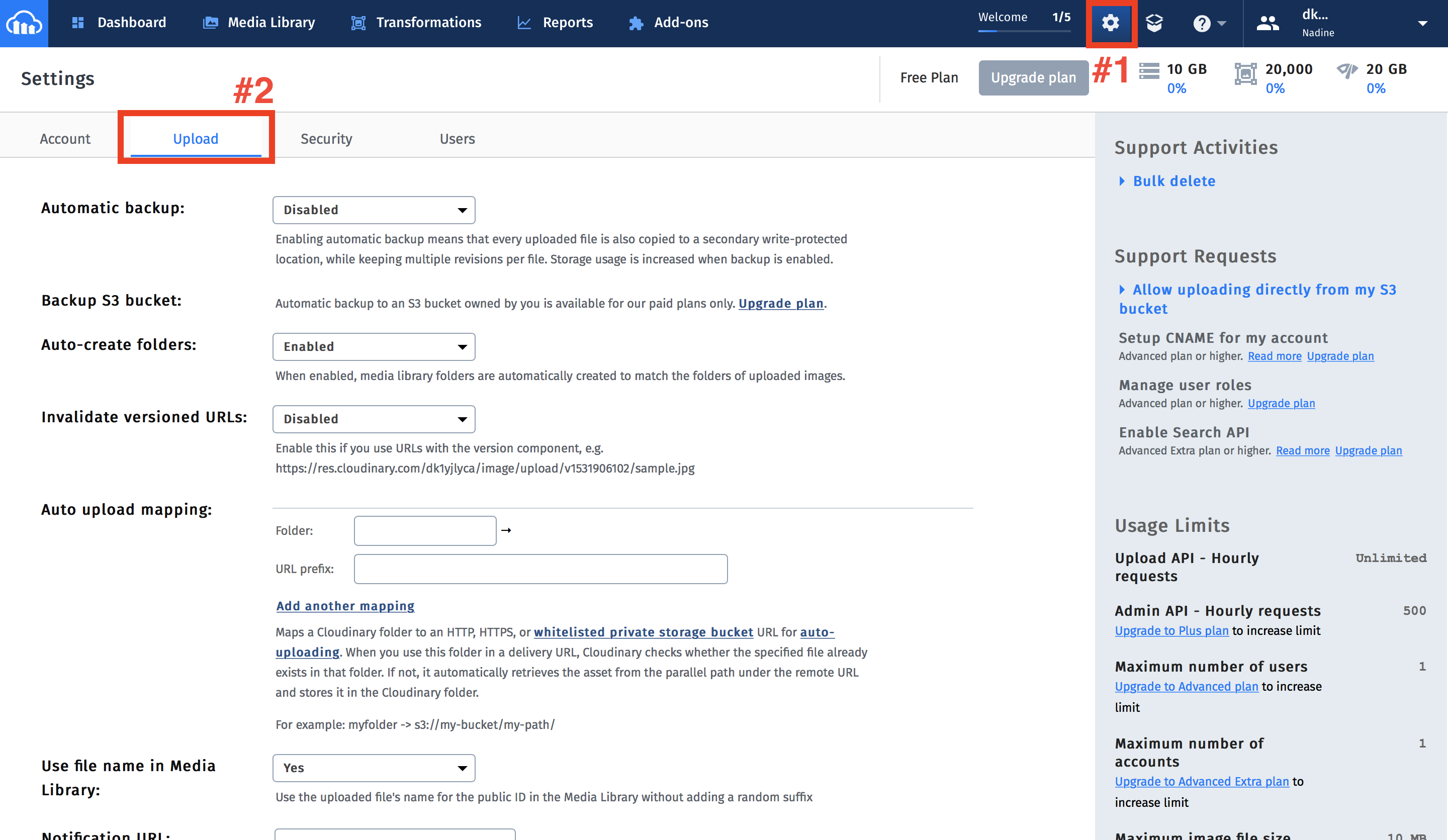This screenshot has width=1448, height=840.
Task: Open the Invalidate versioned URLs dropdown
Action: (x=374, y=419)
